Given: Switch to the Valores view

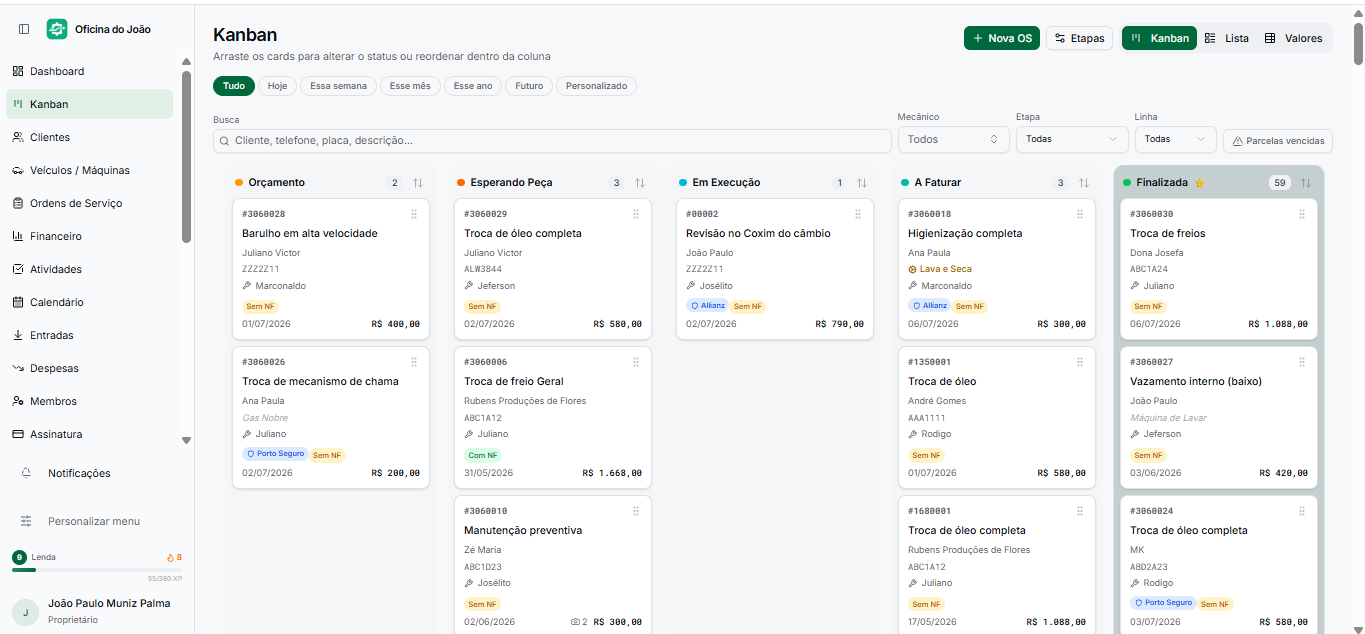Looking at the screenshot, I should click(1293, 38).
